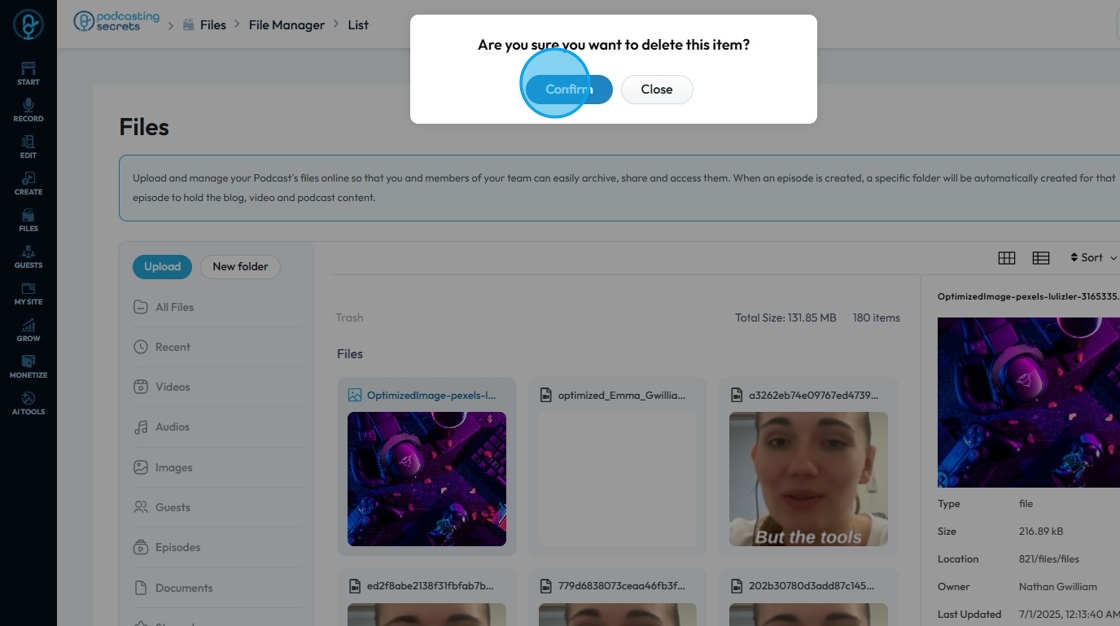Screen dimensions: 1120x626
Task: Click the details panel preview image
Action: tap(1029, 402)
